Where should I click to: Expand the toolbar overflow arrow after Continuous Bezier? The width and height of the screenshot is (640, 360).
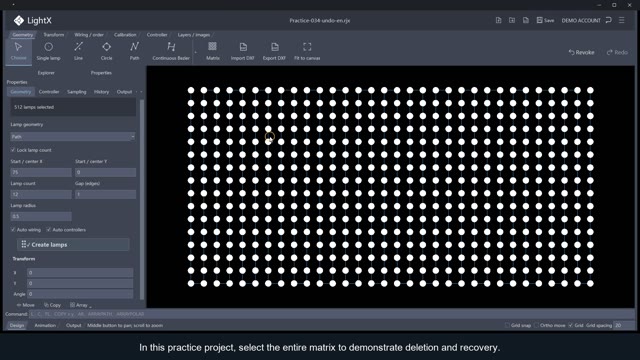tap(196, 52)
